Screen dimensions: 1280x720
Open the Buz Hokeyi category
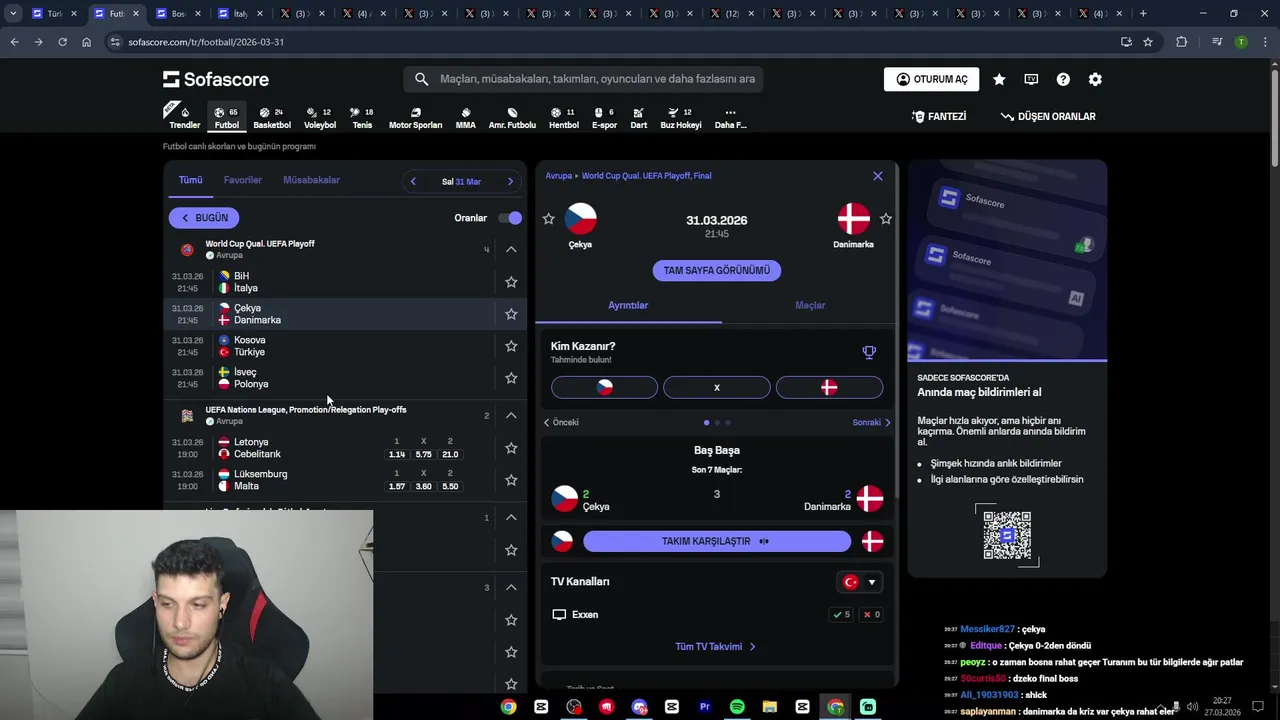[x=681, y=118]
